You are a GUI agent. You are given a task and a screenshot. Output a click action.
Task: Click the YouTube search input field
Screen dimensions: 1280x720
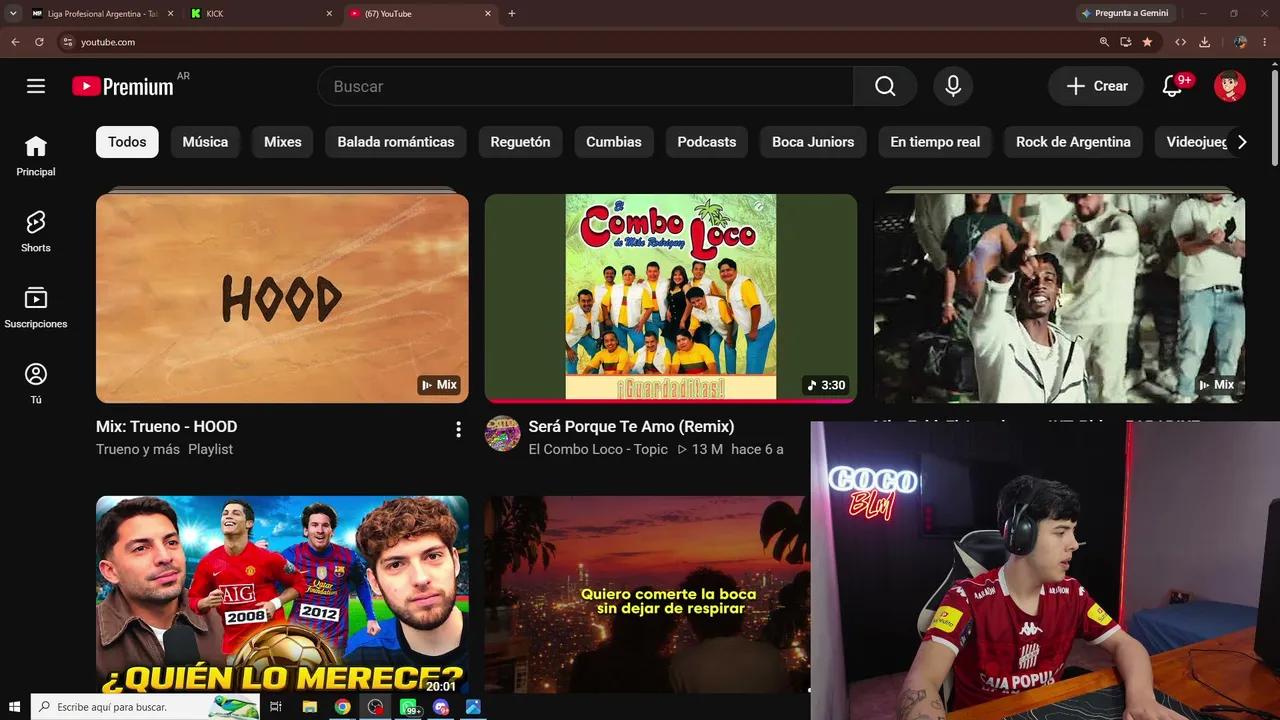click(586, 86)
